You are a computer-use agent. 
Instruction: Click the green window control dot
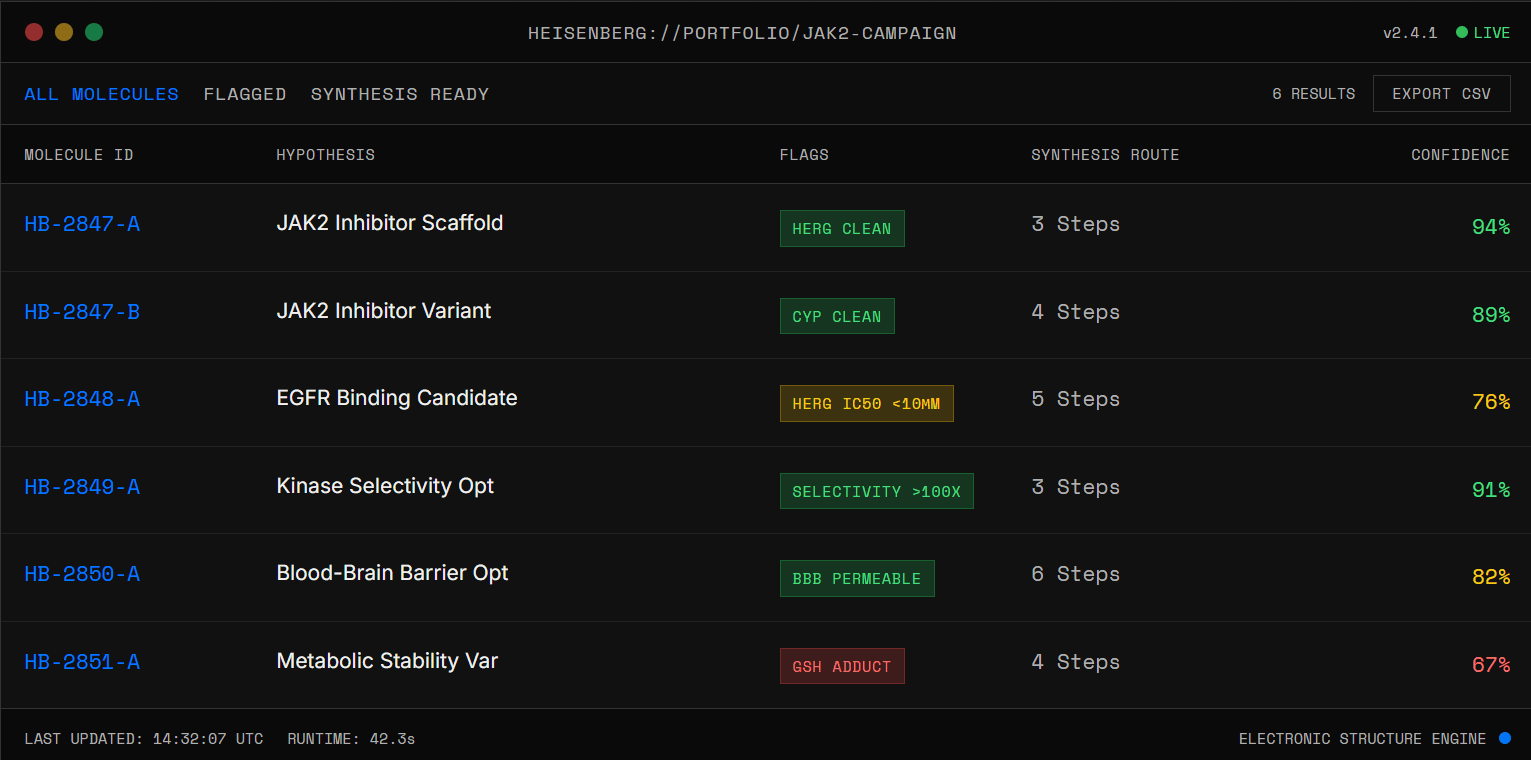(x=94, y=32)
